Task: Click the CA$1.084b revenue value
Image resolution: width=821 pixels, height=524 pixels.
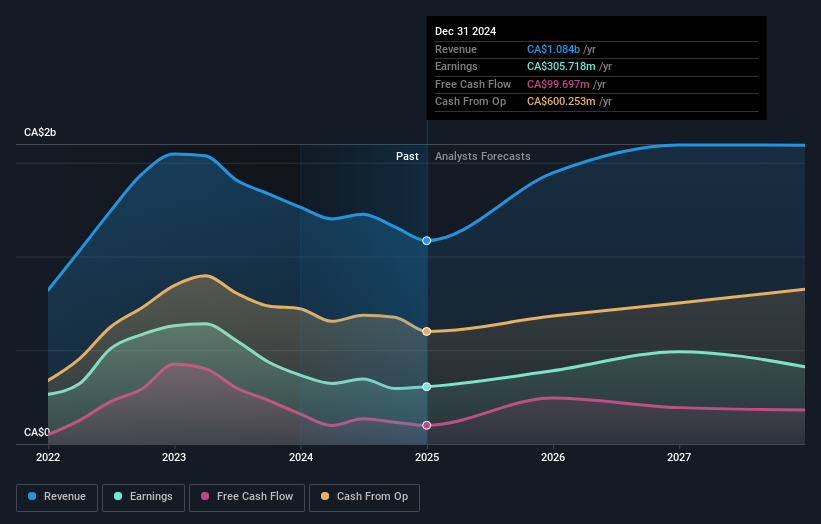Action: point(553,49)
